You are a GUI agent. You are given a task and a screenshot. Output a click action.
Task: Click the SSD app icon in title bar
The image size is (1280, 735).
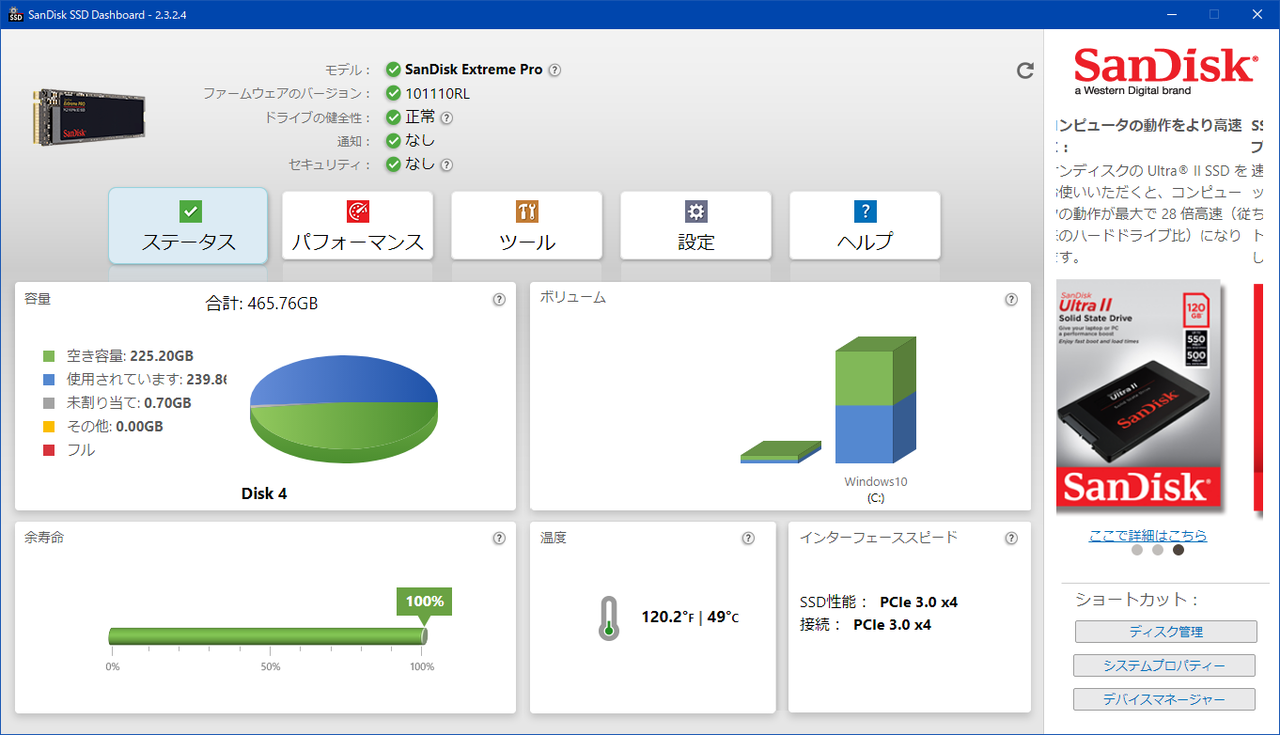click(15, 14)
